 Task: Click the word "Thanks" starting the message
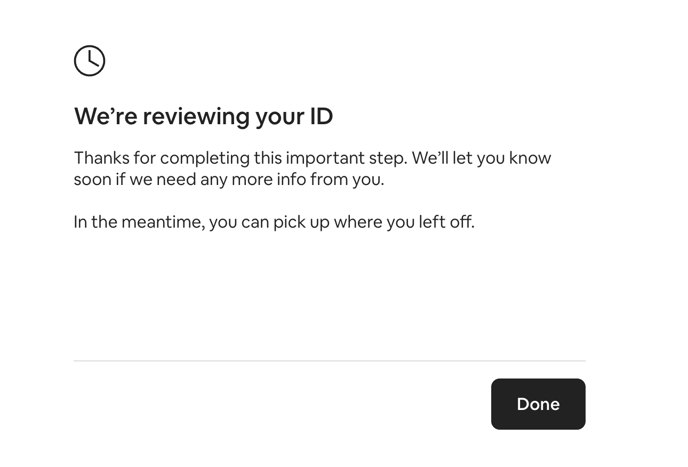point(102,158)
